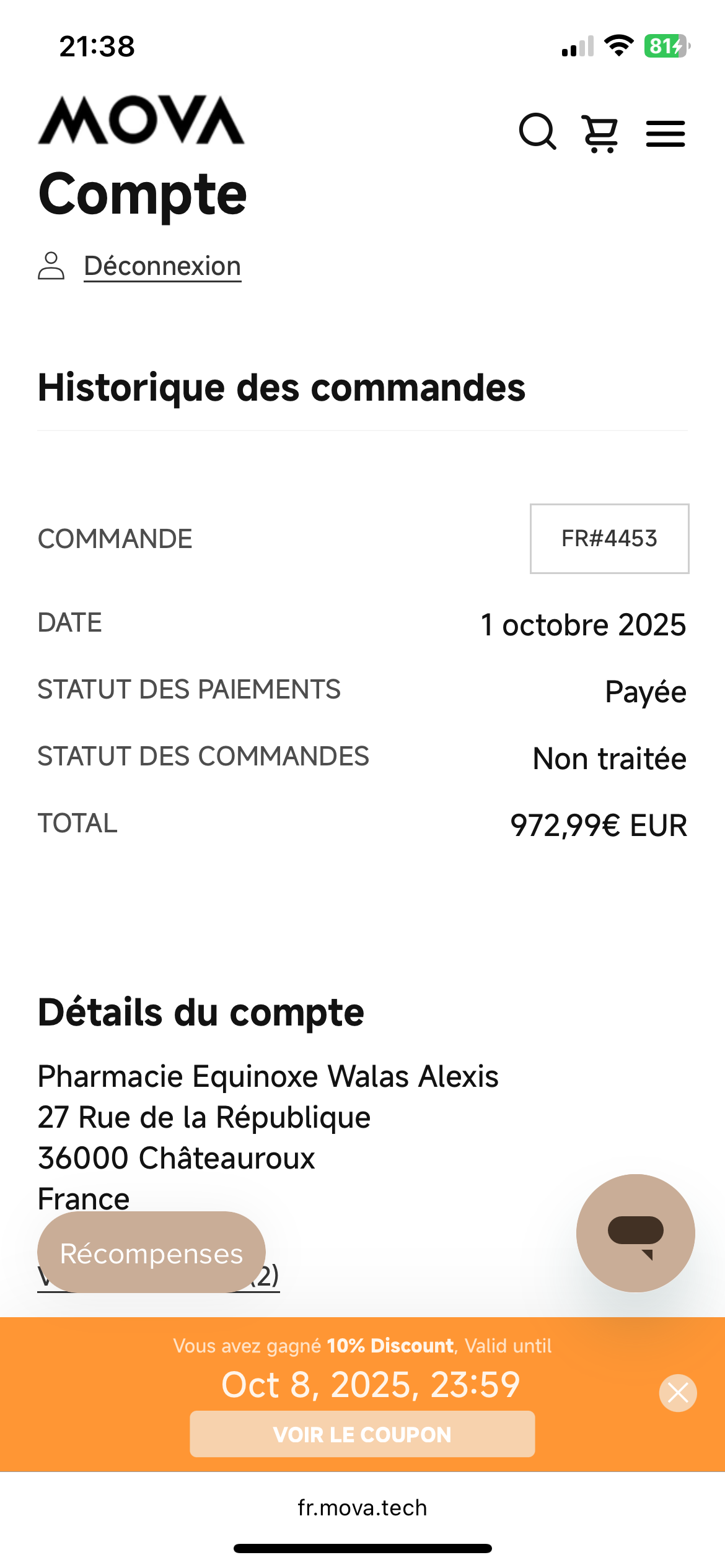Click the Historique des commandes heading
The width and height of the screenshot is (725, 1568).
point(282,388)
